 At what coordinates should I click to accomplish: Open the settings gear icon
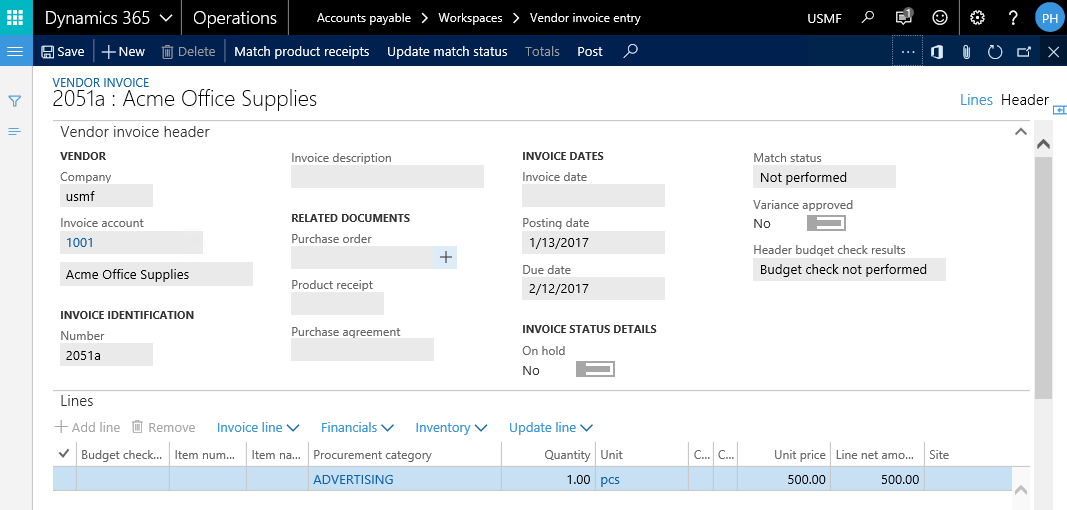978,18
